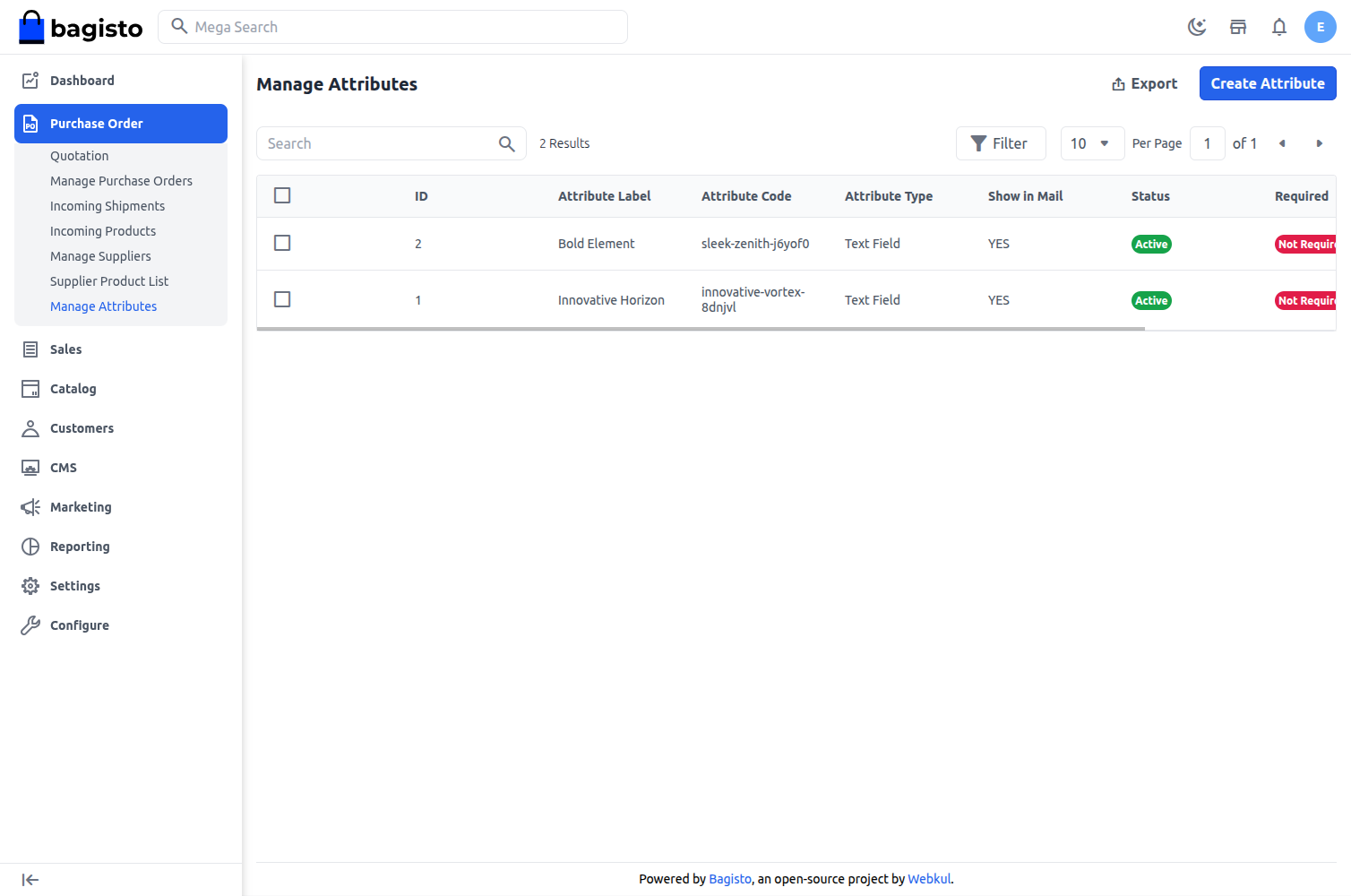Check the select-all checkbox in the grid header
Screen dimensions: 1351x896
[282, 194]
